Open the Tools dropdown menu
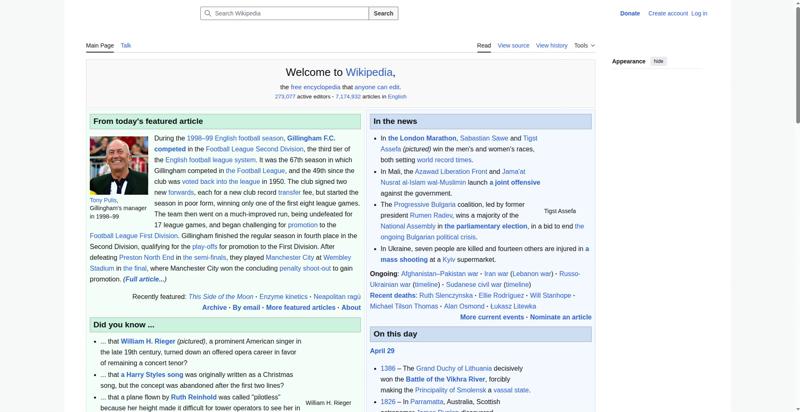The width and height of the screenshot is (800, 412). pyautogui.click(x=584, y=45)
